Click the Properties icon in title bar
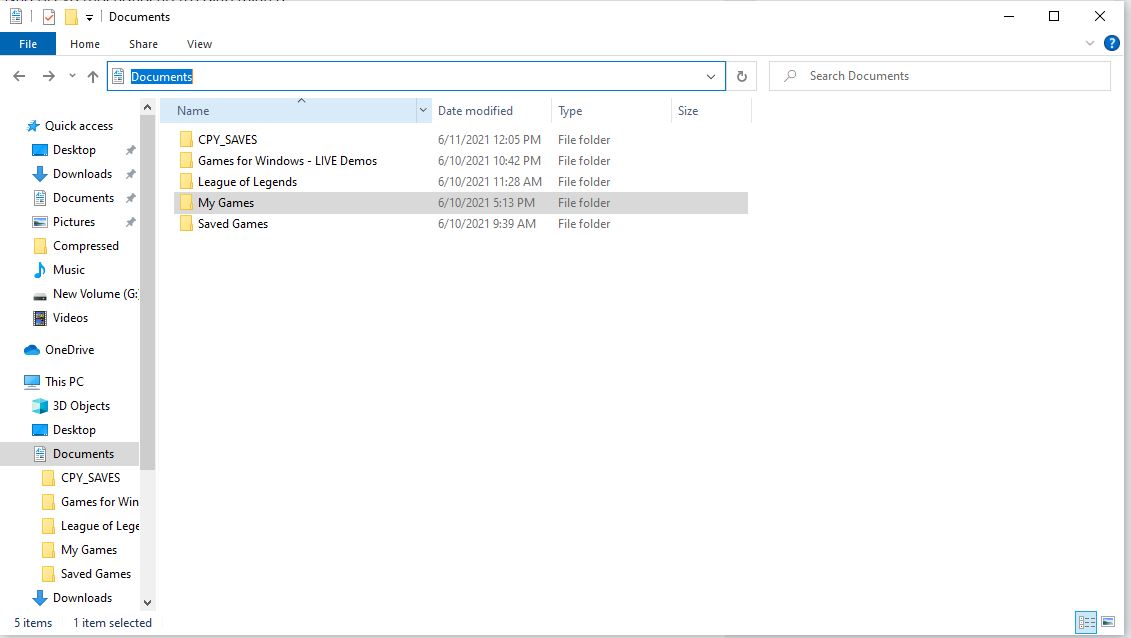Viewport: 1131px width, 638px height. click(48, 17)
